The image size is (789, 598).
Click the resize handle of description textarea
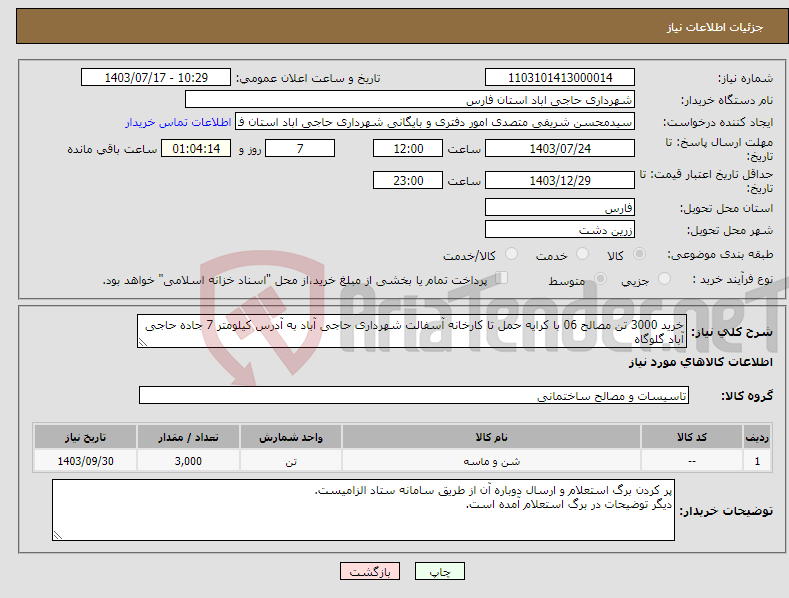pyautogui.click(x=142, y=342)
